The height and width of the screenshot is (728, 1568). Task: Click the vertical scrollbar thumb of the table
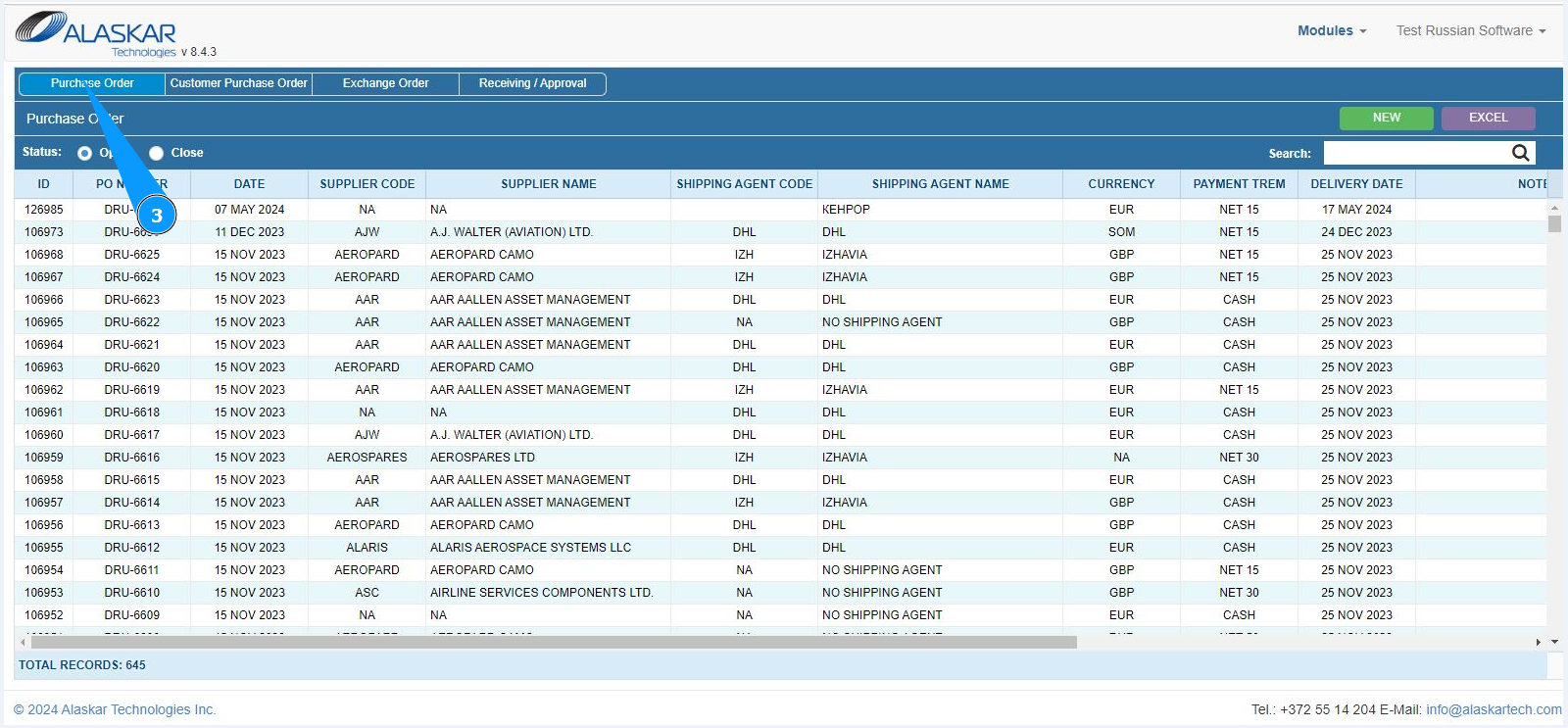point(1554,223)
